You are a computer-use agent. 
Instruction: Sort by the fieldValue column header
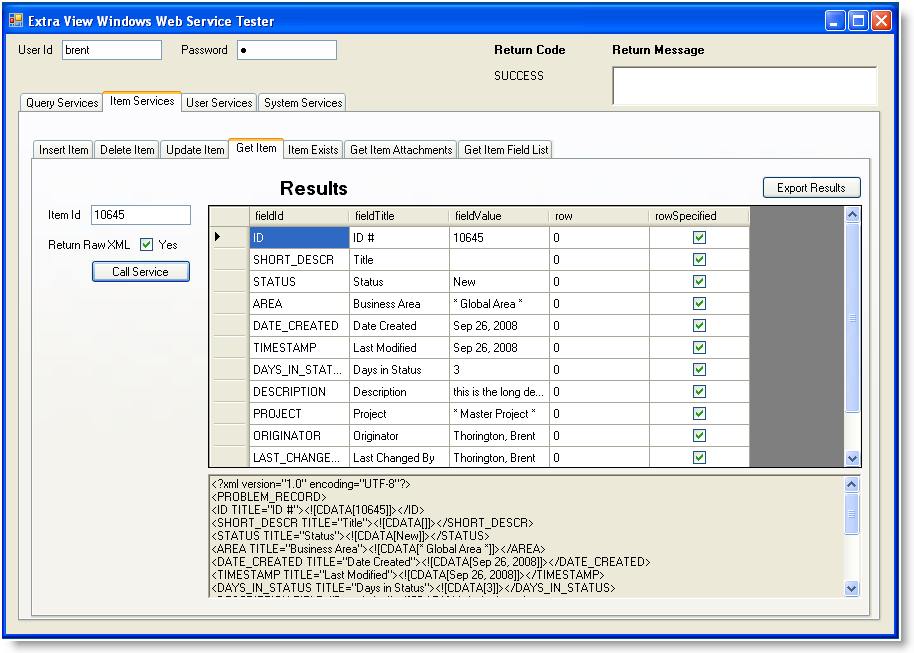[x=500, y=216]
